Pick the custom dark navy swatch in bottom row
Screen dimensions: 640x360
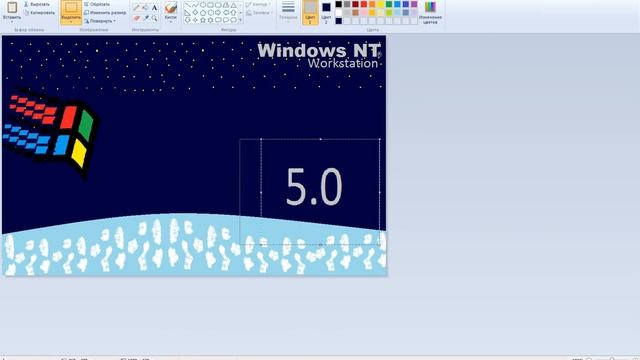(339, 21)
